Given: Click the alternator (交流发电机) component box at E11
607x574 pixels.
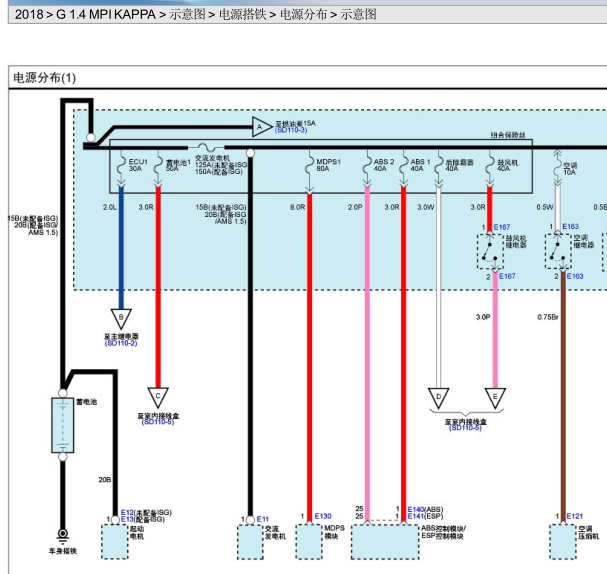Looking at the screenshot, I should (x=250, y=541).
